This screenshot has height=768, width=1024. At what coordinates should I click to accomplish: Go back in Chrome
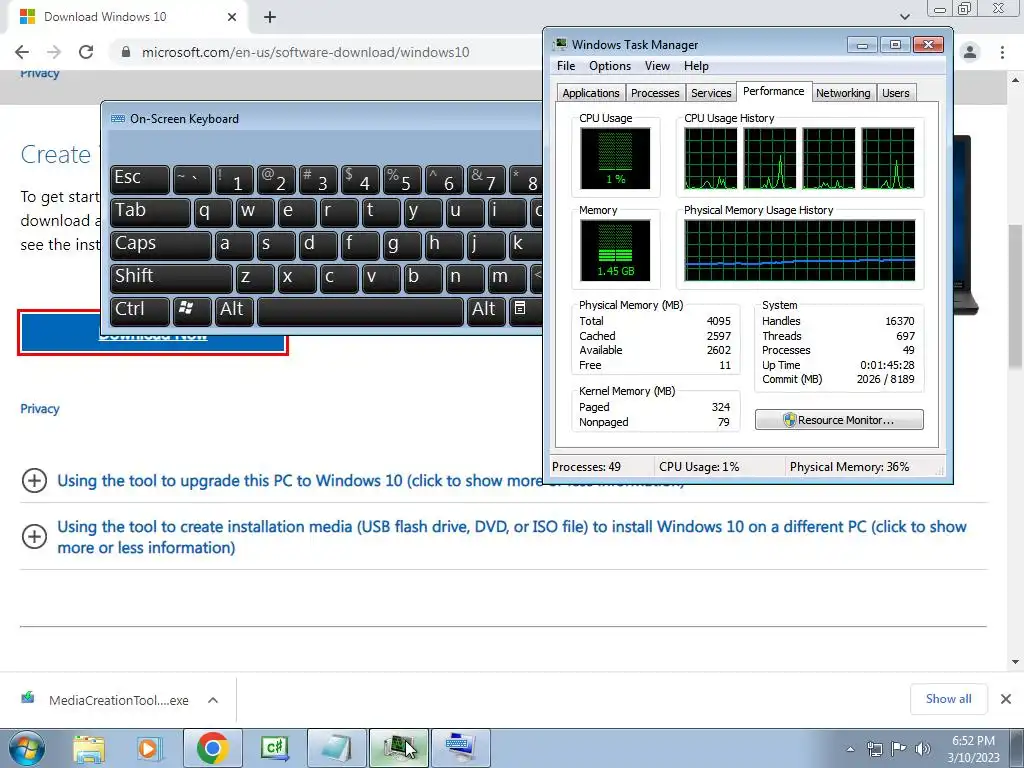[x=22, y=52]
